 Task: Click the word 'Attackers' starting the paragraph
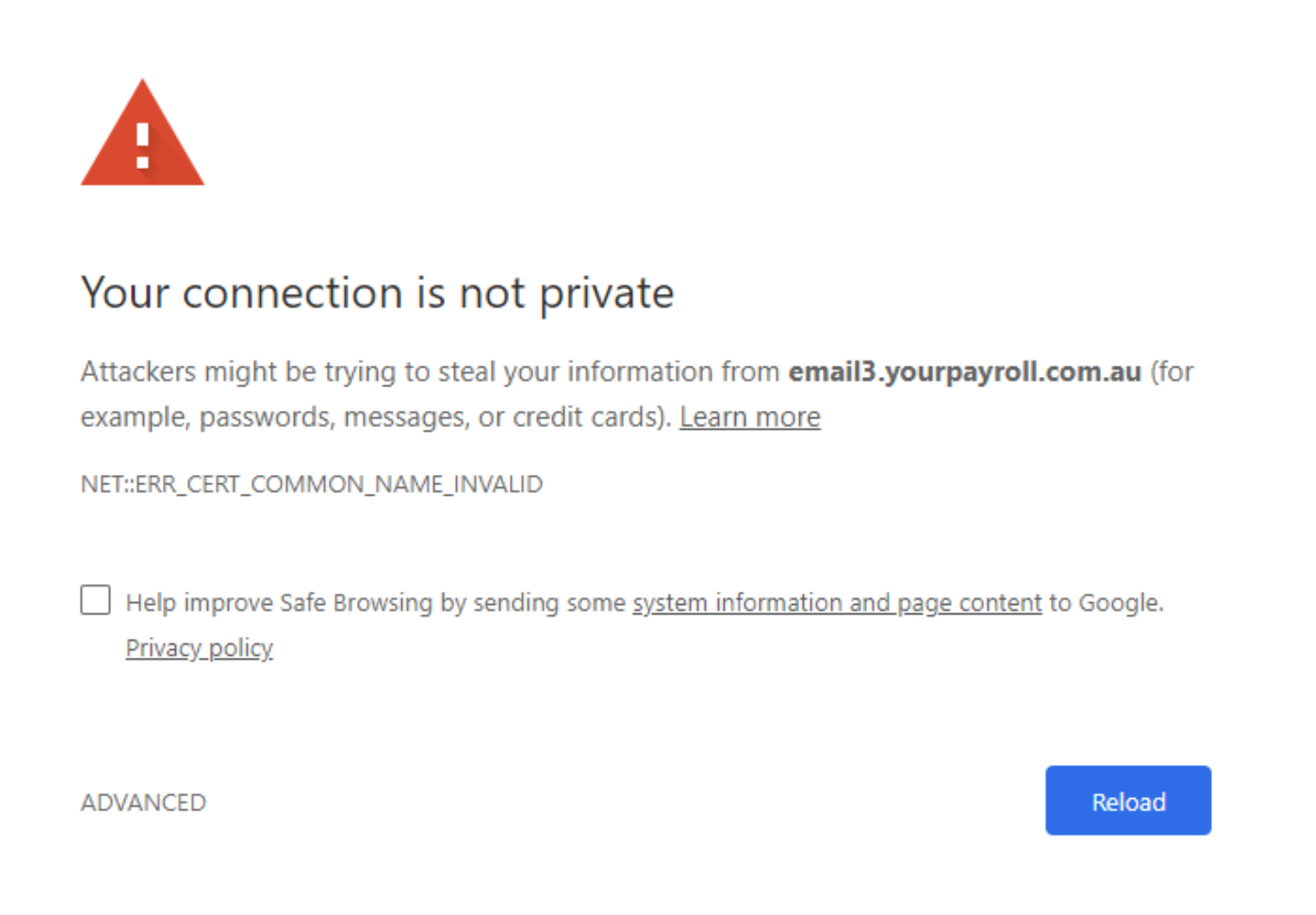(139, 371)
